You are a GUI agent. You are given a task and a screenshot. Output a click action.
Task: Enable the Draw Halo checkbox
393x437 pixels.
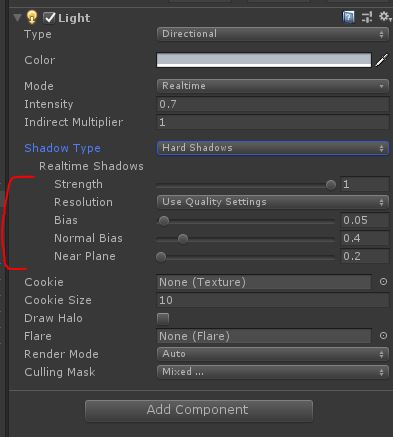click(163, 318)
